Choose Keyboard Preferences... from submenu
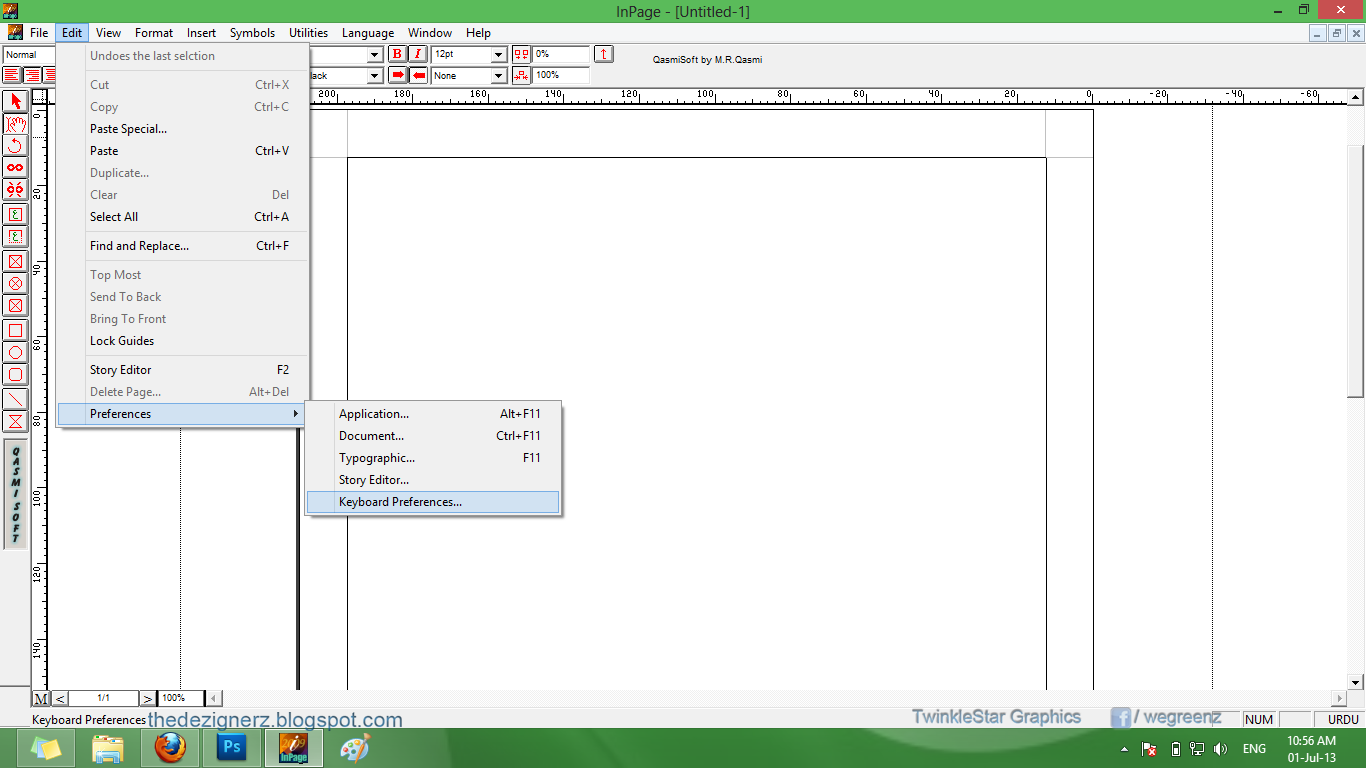The image size is (1366, 768). 433,502
